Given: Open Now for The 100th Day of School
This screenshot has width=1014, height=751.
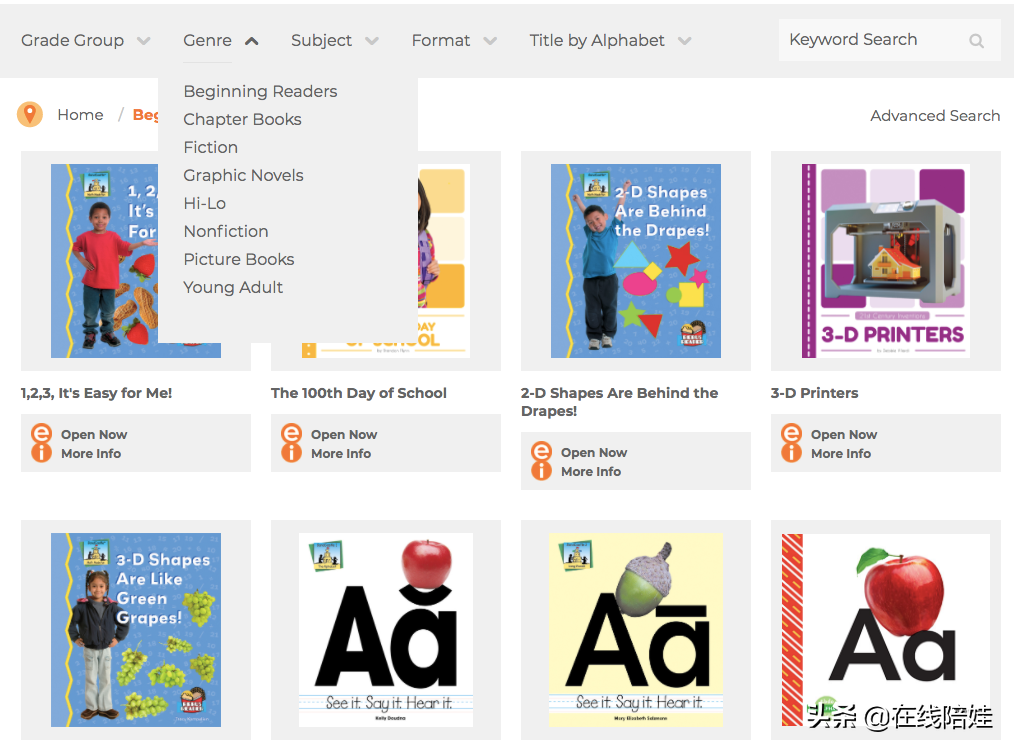Looking at the screenshot, I should (344, 435).
